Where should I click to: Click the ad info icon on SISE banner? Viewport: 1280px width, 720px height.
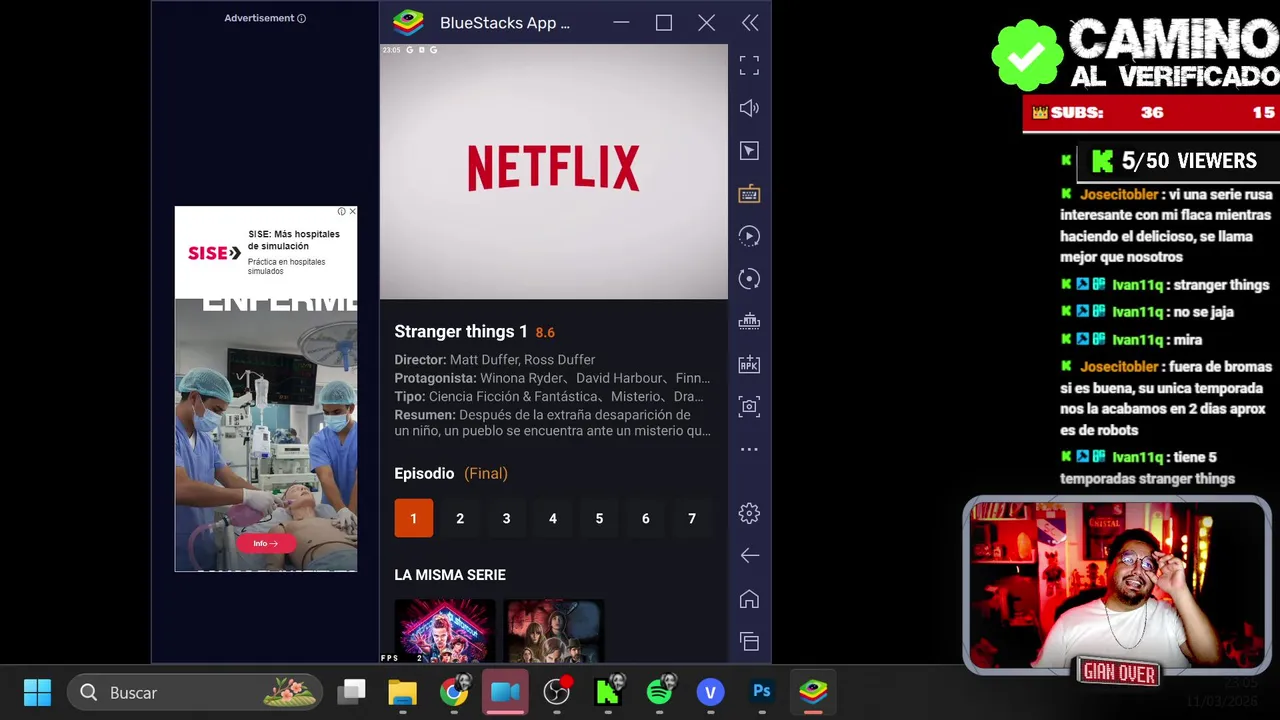pos(341,212)
